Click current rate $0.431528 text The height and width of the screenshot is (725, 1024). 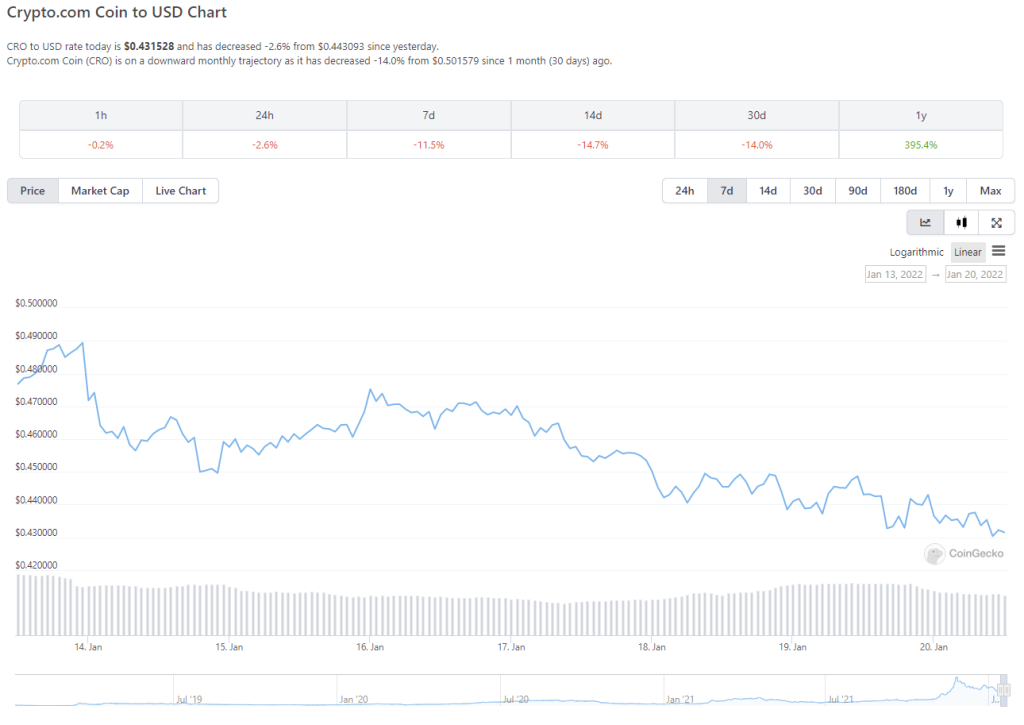coord(149,46)
